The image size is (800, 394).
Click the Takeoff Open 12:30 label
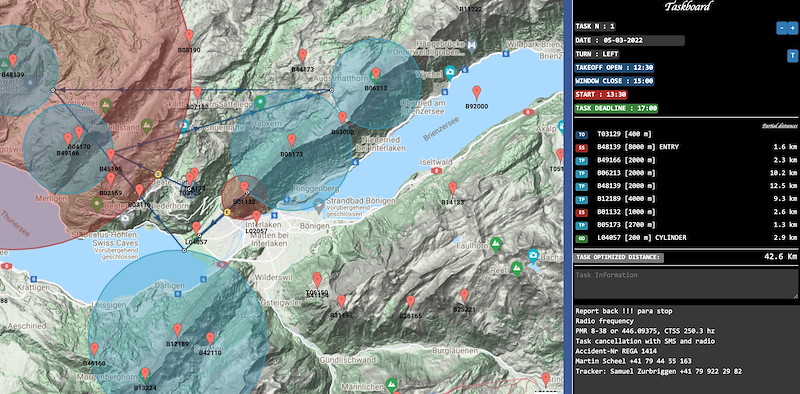(615, 67)
